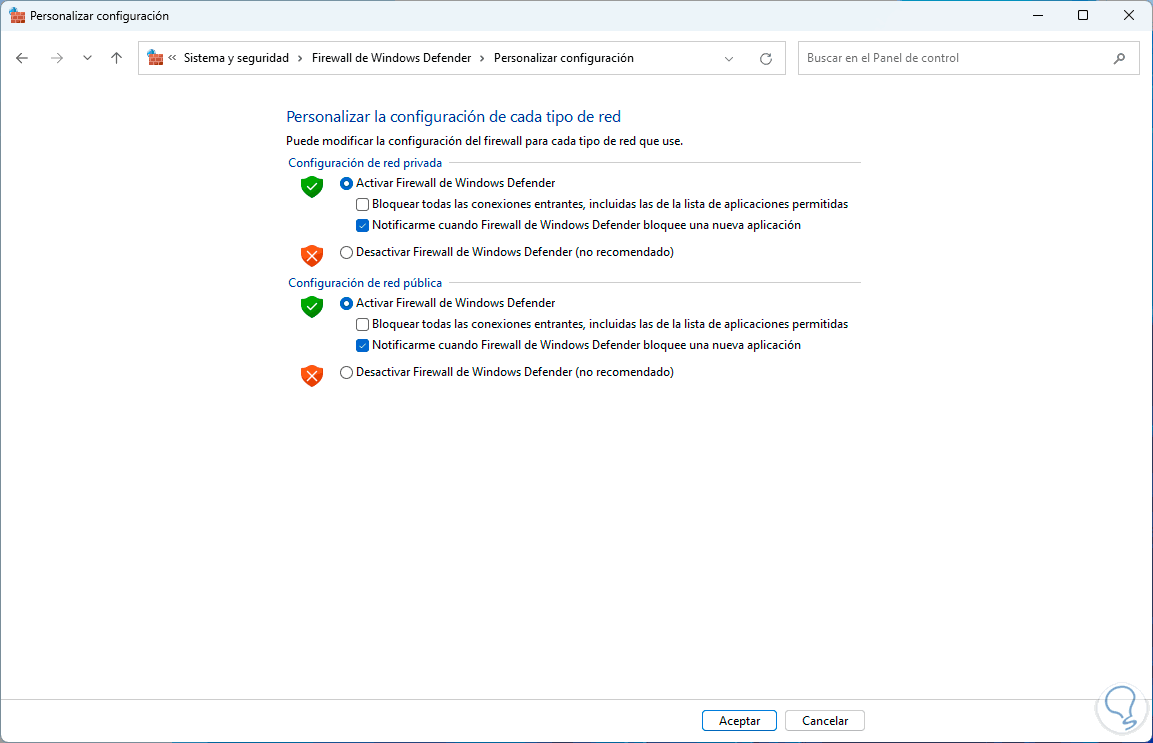Click green shield icon in red pública section
Viewport: 1153px width, 743px height.
point(312,307)
